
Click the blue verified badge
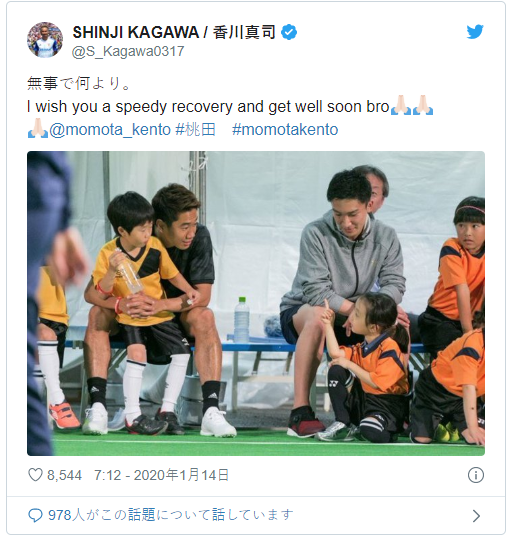[289, 32]
